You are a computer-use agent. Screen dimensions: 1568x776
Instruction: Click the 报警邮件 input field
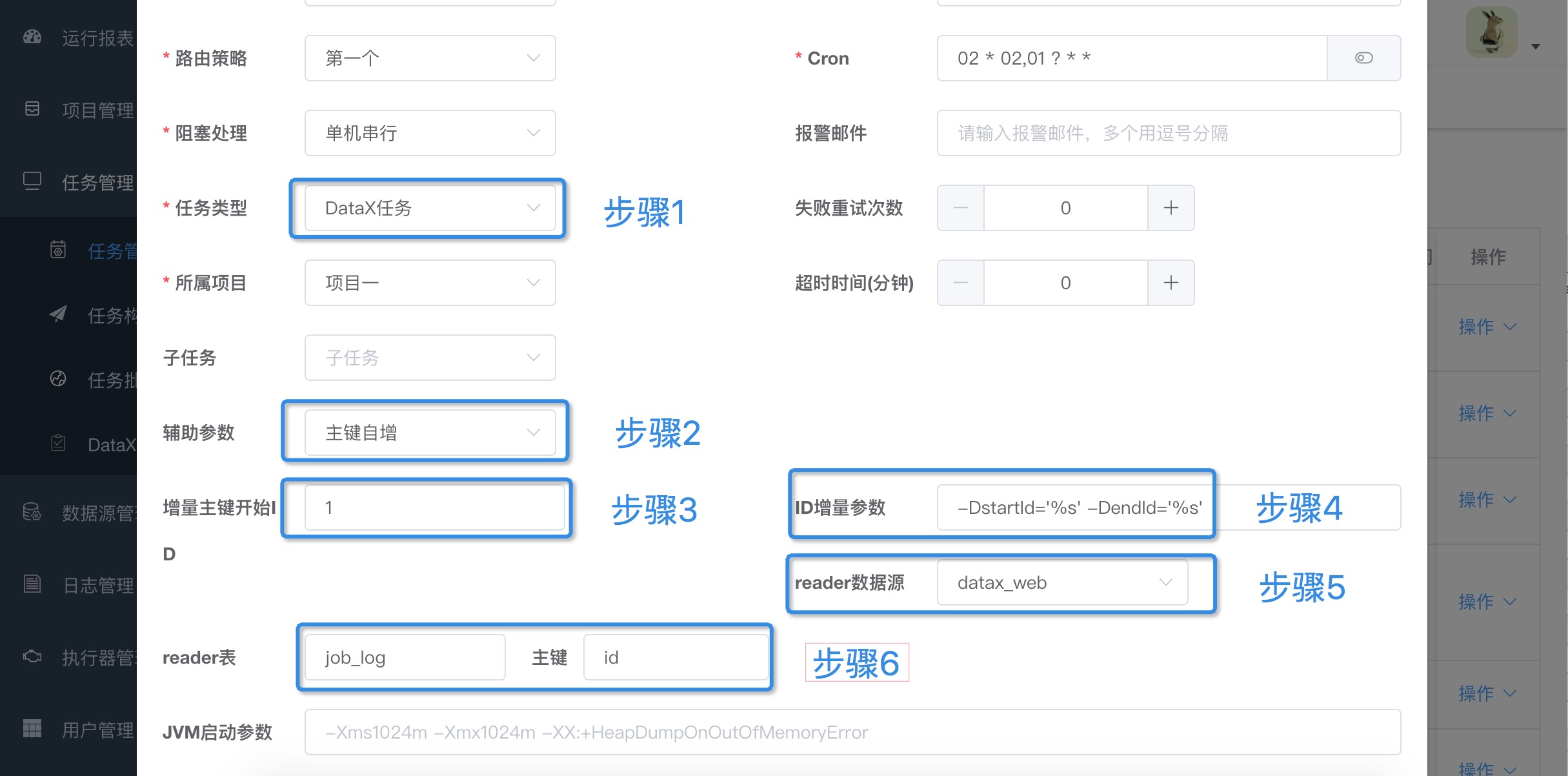click(1169, 133)
